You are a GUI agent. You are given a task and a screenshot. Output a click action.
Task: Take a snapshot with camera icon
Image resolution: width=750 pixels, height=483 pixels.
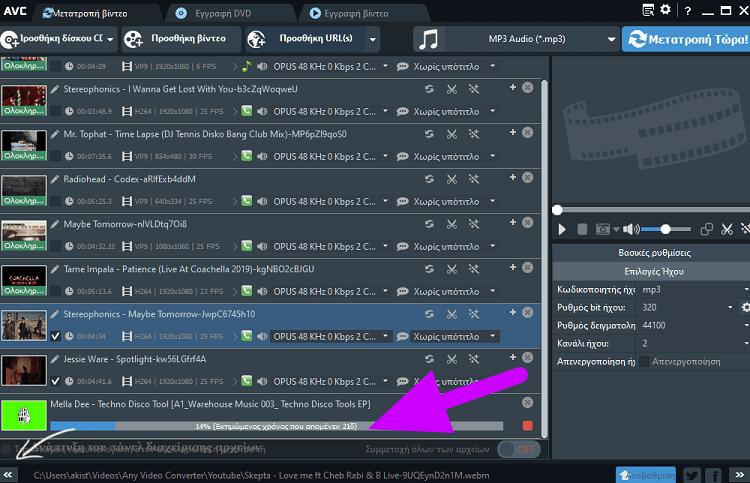point(603,230)
